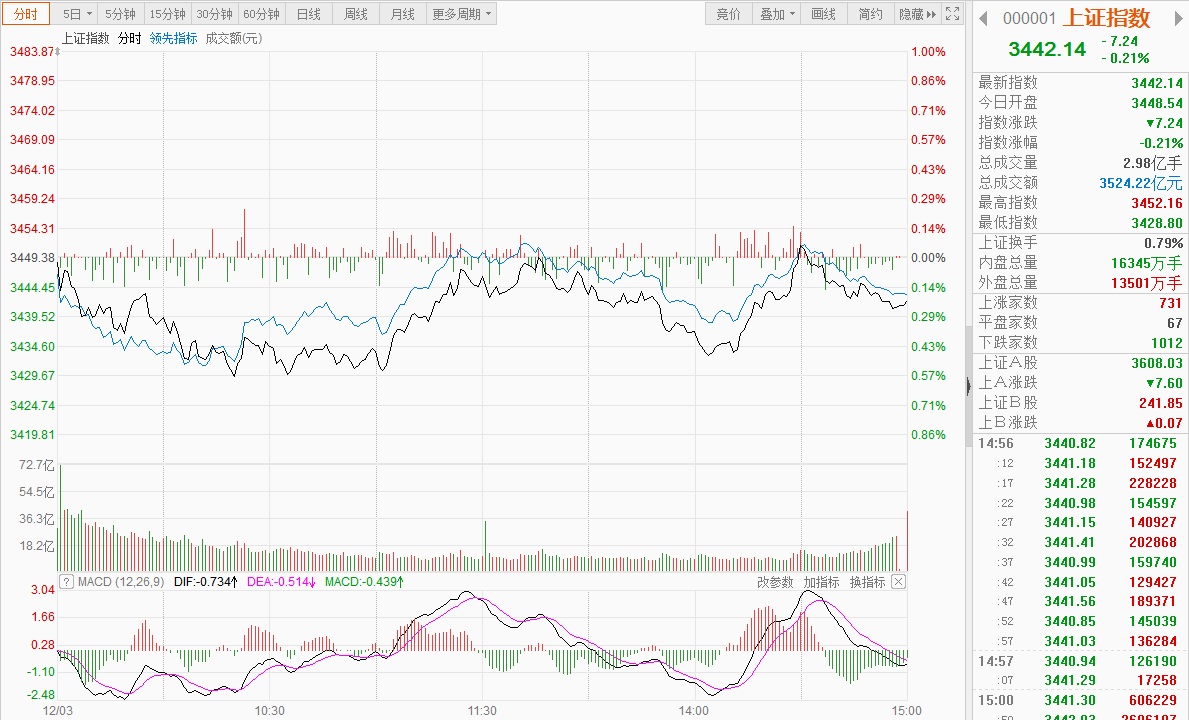The image size is (1189, 720).
Task: Select the 最低指数 value 3428.80
Action: (x=1157, y=223)
